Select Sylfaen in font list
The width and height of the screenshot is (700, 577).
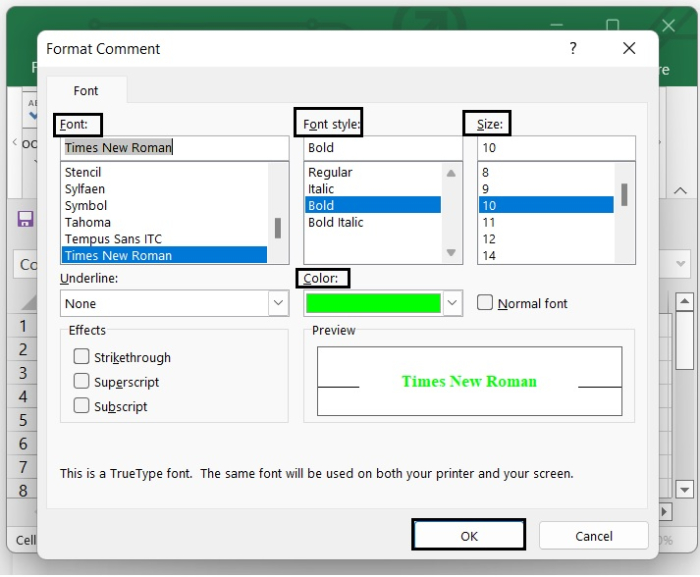pyautogui.click(x=164, y=189)
